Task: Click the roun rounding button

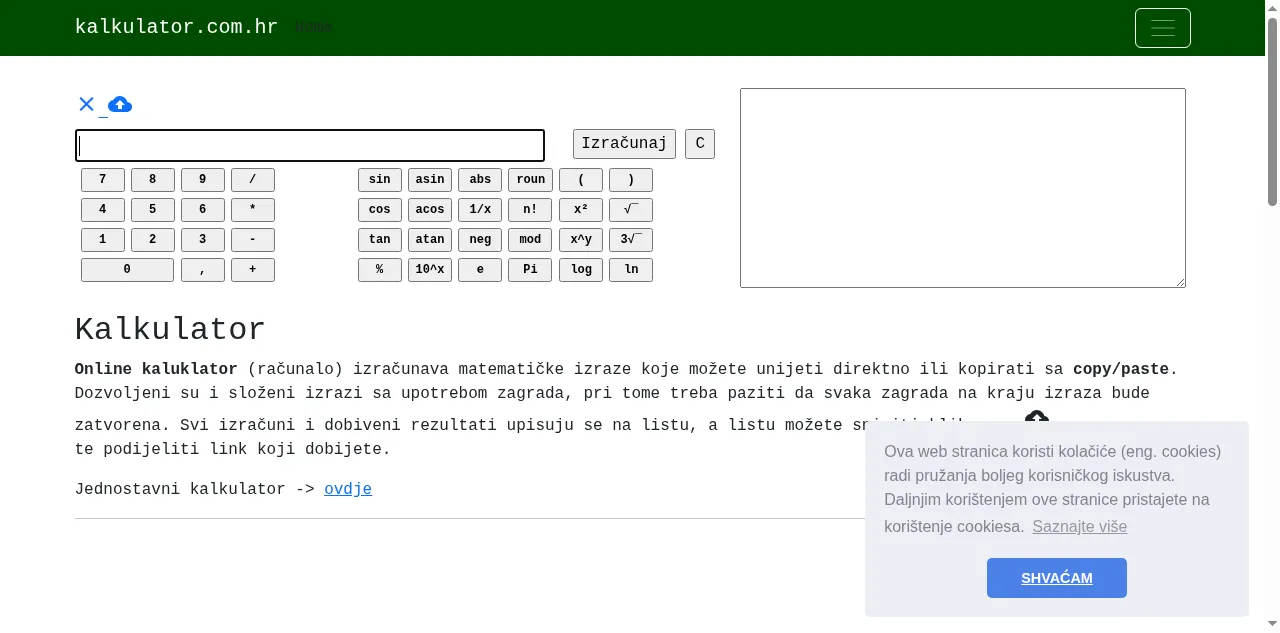Action: [530, 180]
